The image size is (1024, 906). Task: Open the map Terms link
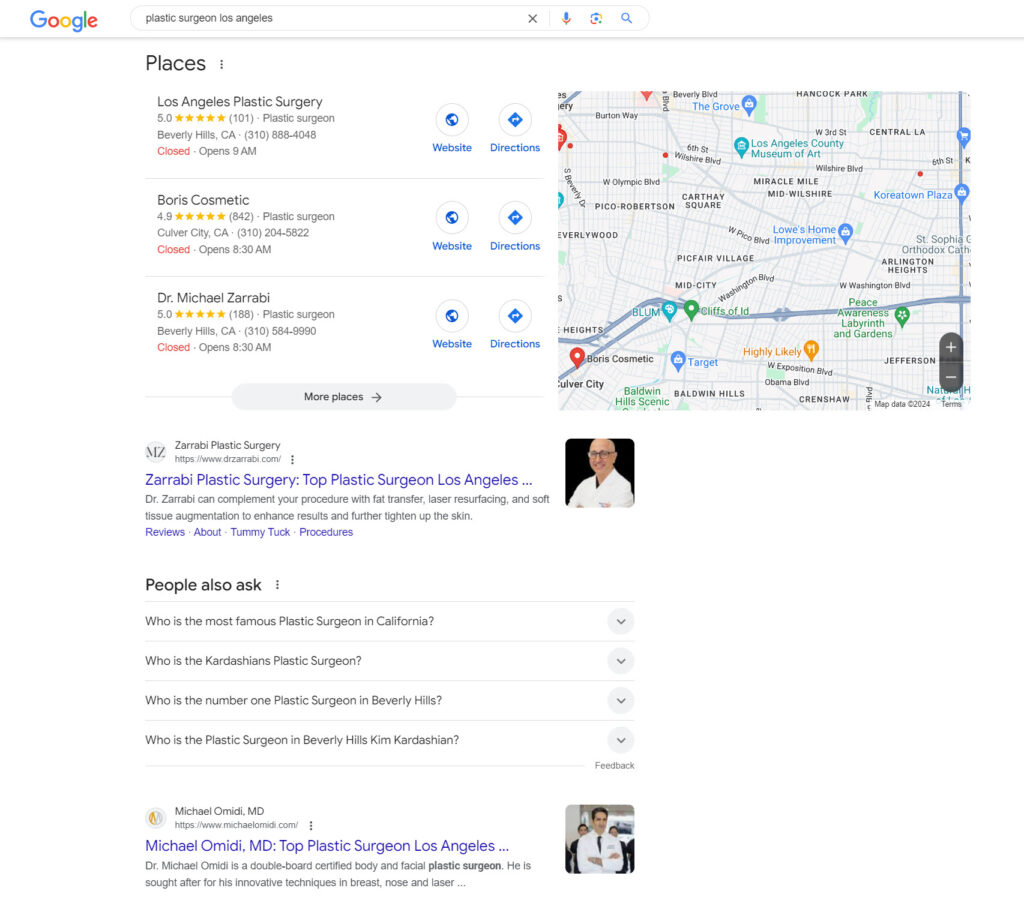coord(952,404)
